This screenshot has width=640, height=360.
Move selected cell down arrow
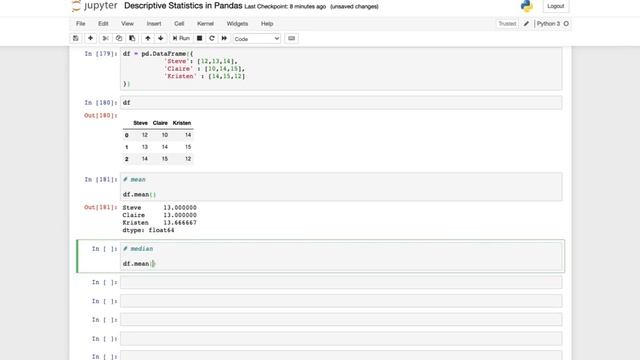pos(160,38)
